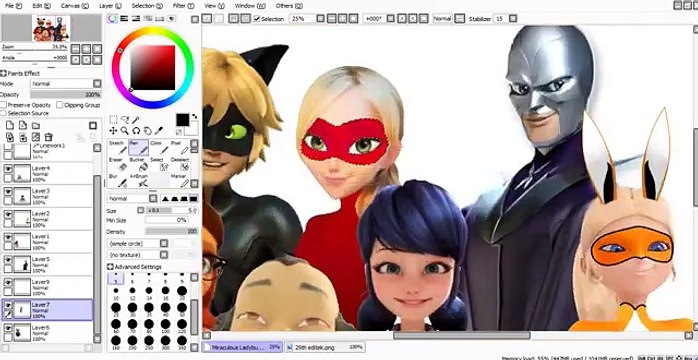The width and height of the screenshot is (698, 360).
Task: Select Layer5 in the layer list
Action: coord(47,264)
